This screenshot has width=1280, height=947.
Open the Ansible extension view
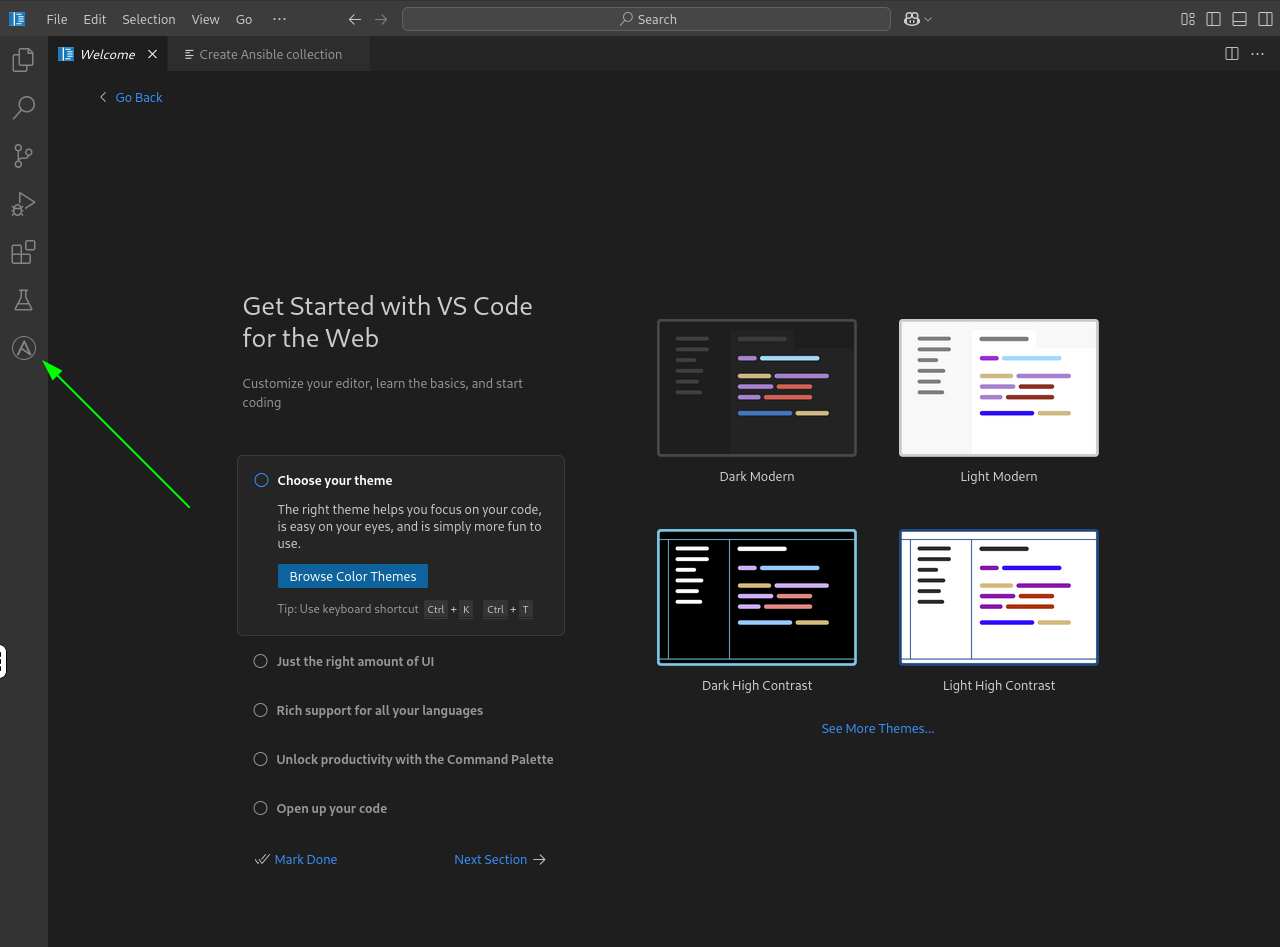pos(23,348)
